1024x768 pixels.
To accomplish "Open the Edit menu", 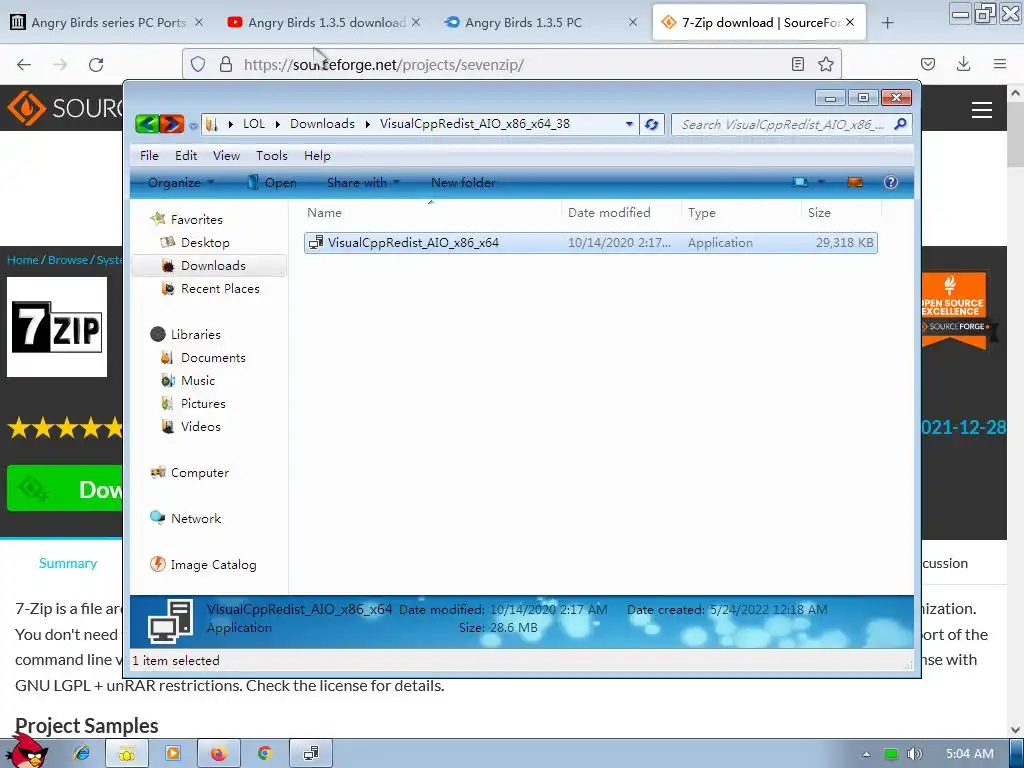I will (186, 155).
